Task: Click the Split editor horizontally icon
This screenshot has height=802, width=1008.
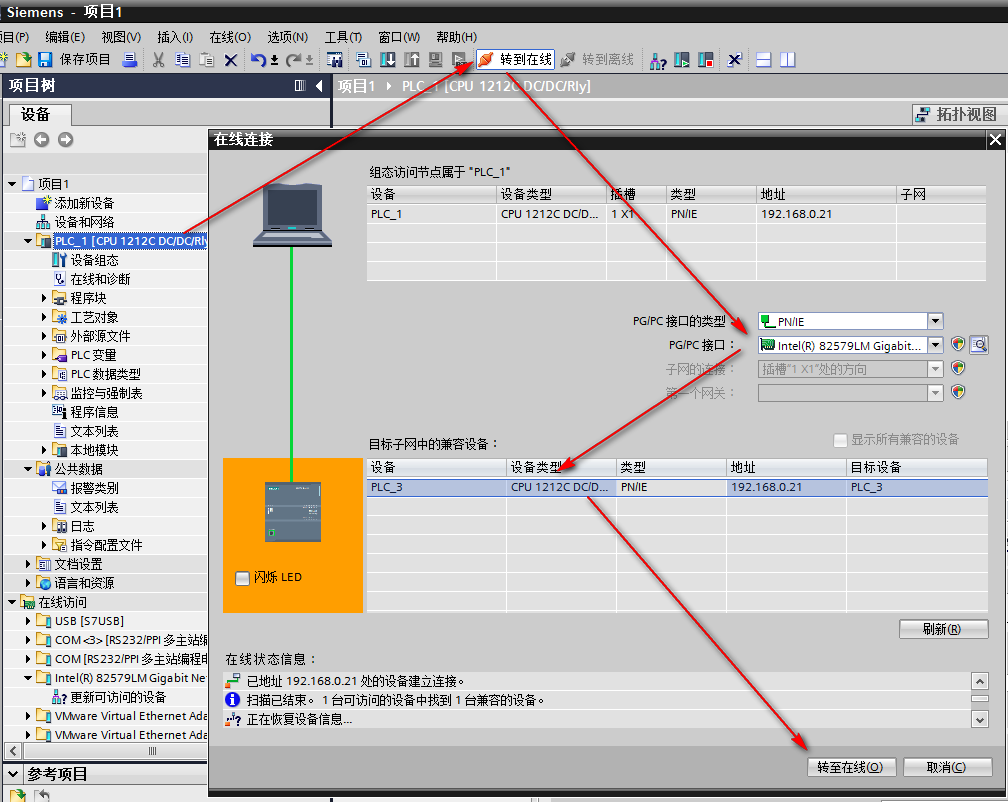Action: pos(763,60)
